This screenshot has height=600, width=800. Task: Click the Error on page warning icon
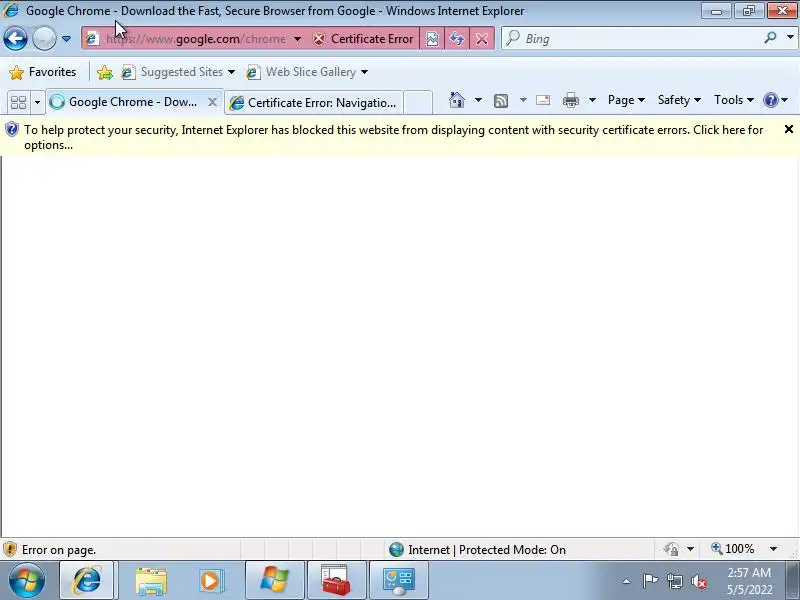[x=10, y=549]
